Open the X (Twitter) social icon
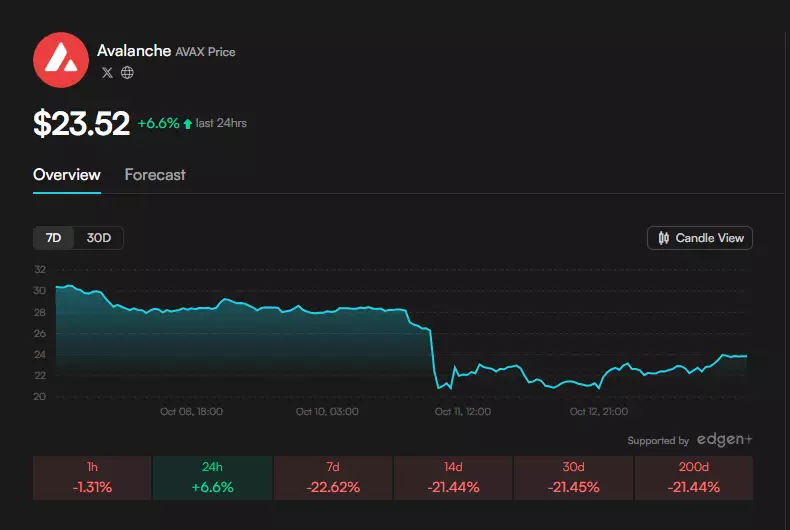Screen dimensions: 790x530 (x=107, y=72)
